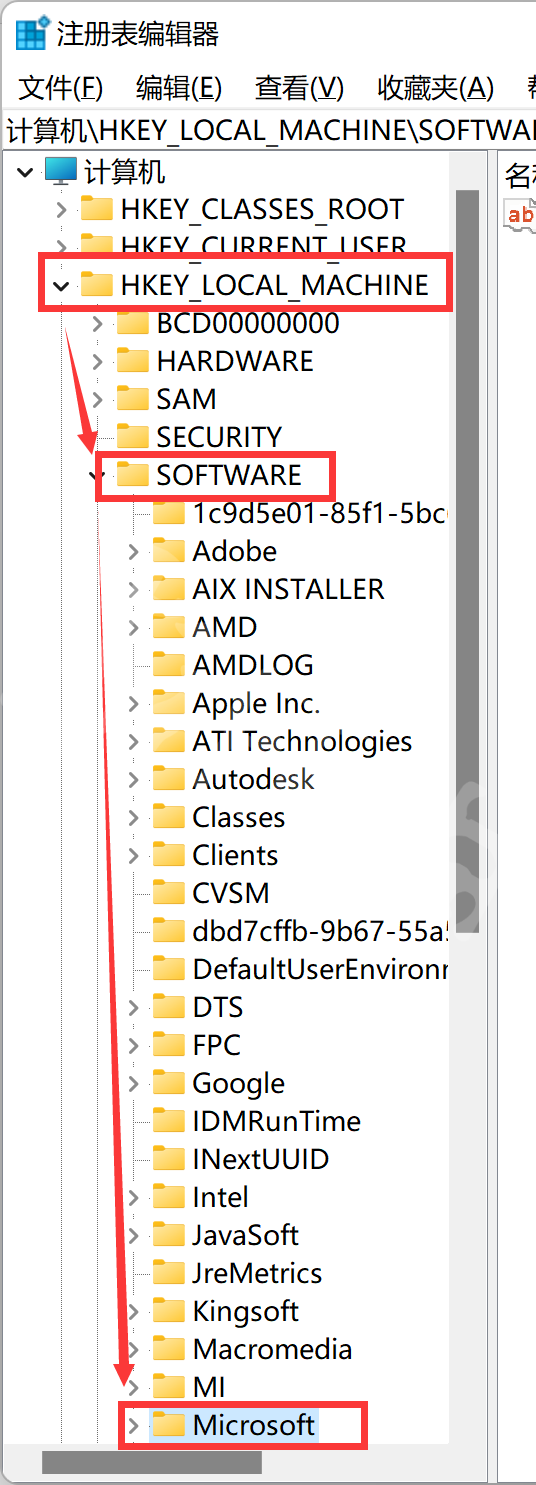Click the Google key folder icon

[x=169, y=1082]
